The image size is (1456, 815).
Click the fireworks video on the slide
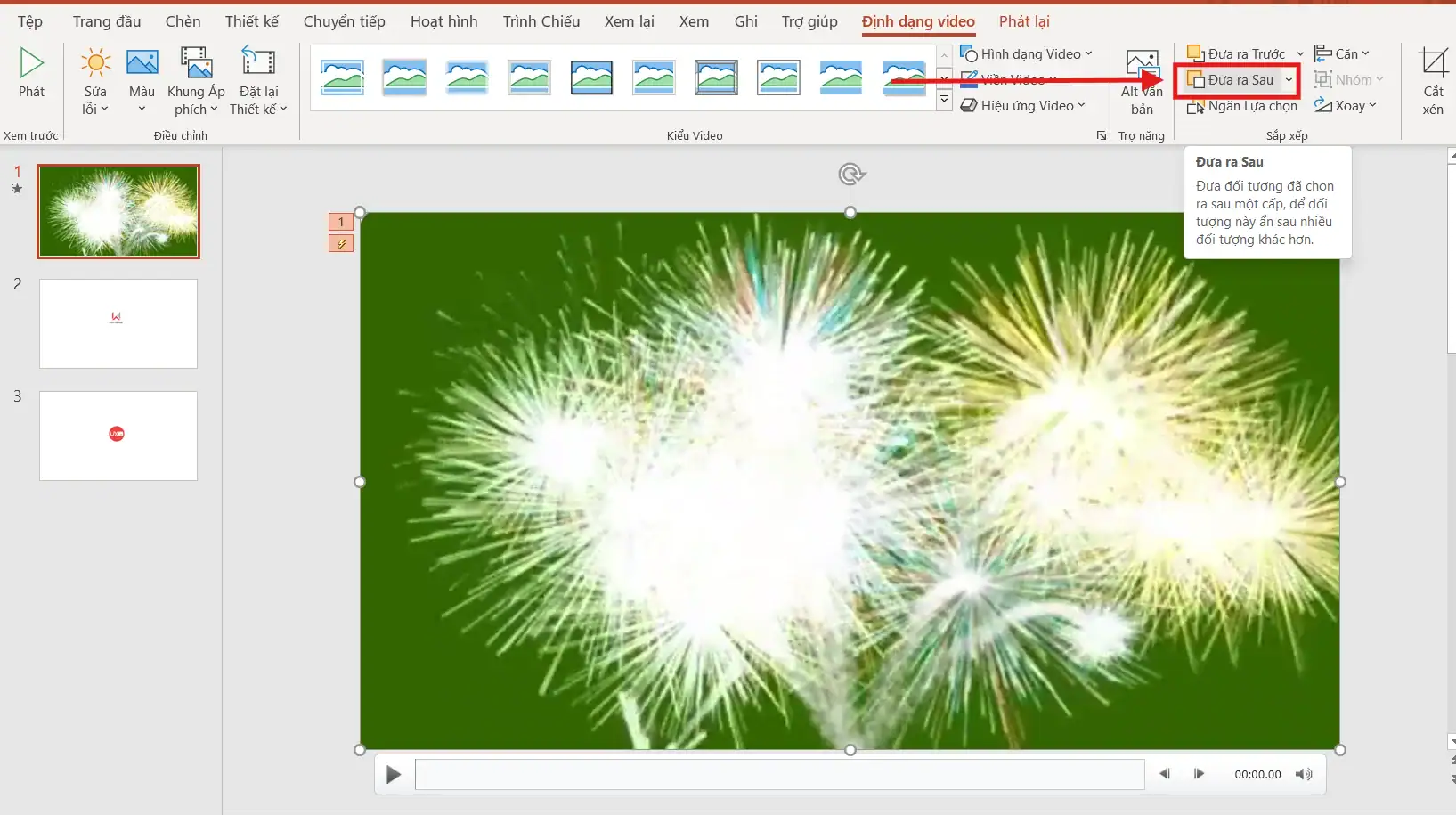tap(850, 481)
